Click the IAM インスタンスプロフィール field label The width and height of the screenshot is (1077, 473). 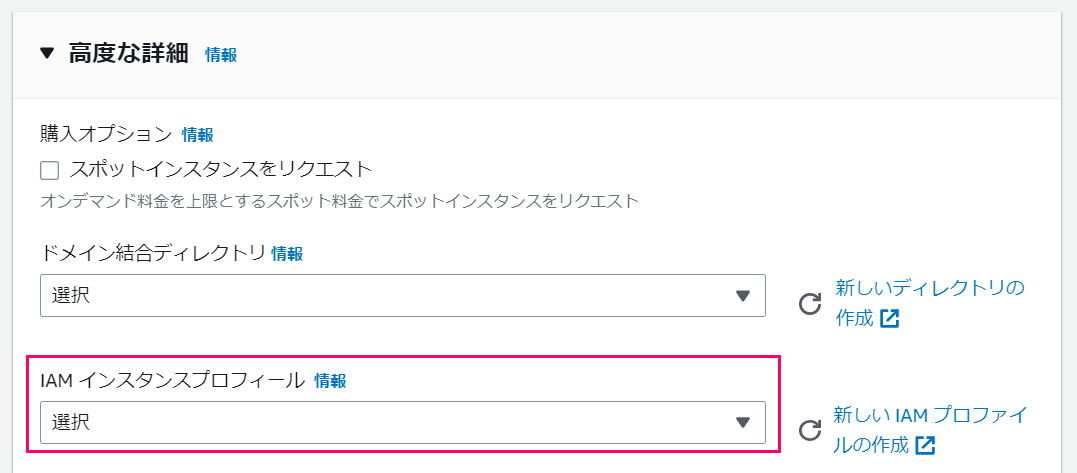172,380
